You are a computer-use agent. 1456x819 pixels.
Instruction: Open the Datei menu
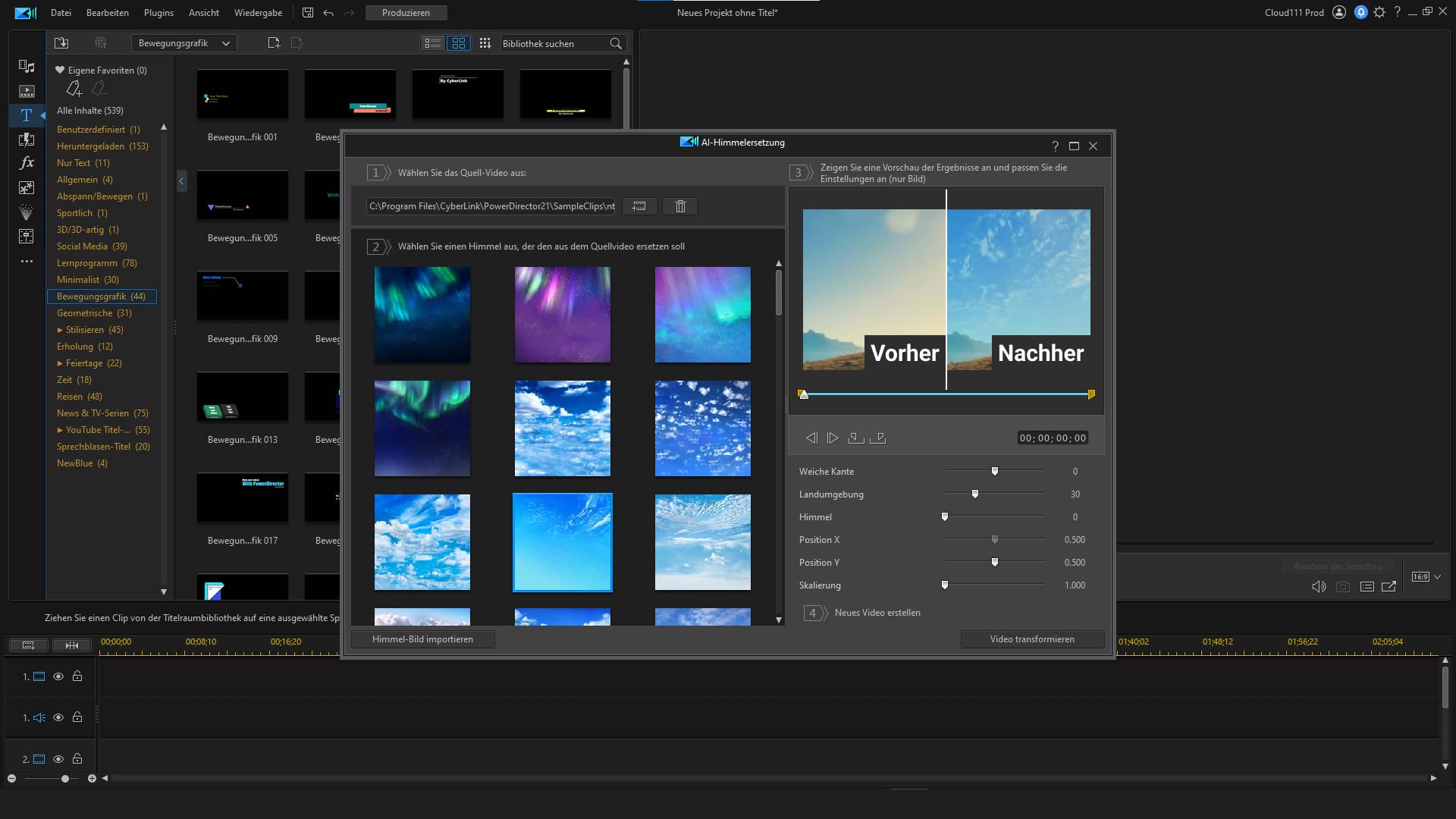(61, 13)
